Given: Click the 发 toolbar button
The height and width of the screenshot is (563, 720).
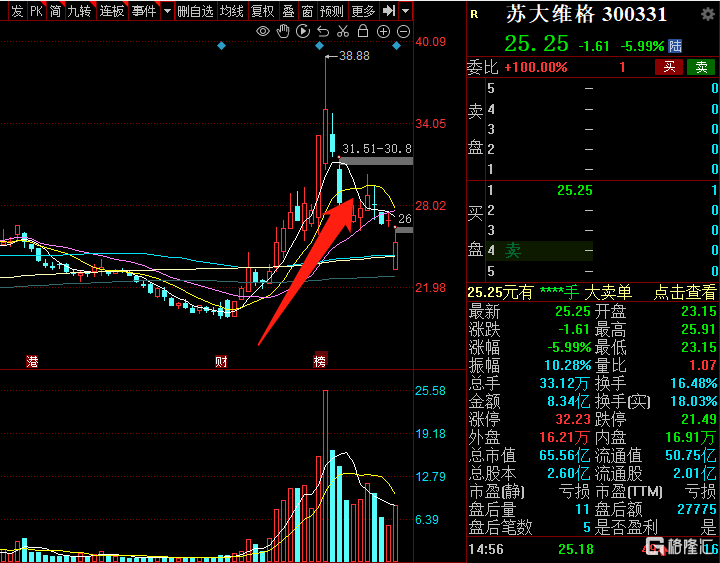Looking at the screenshot, I should coord(17,11).
